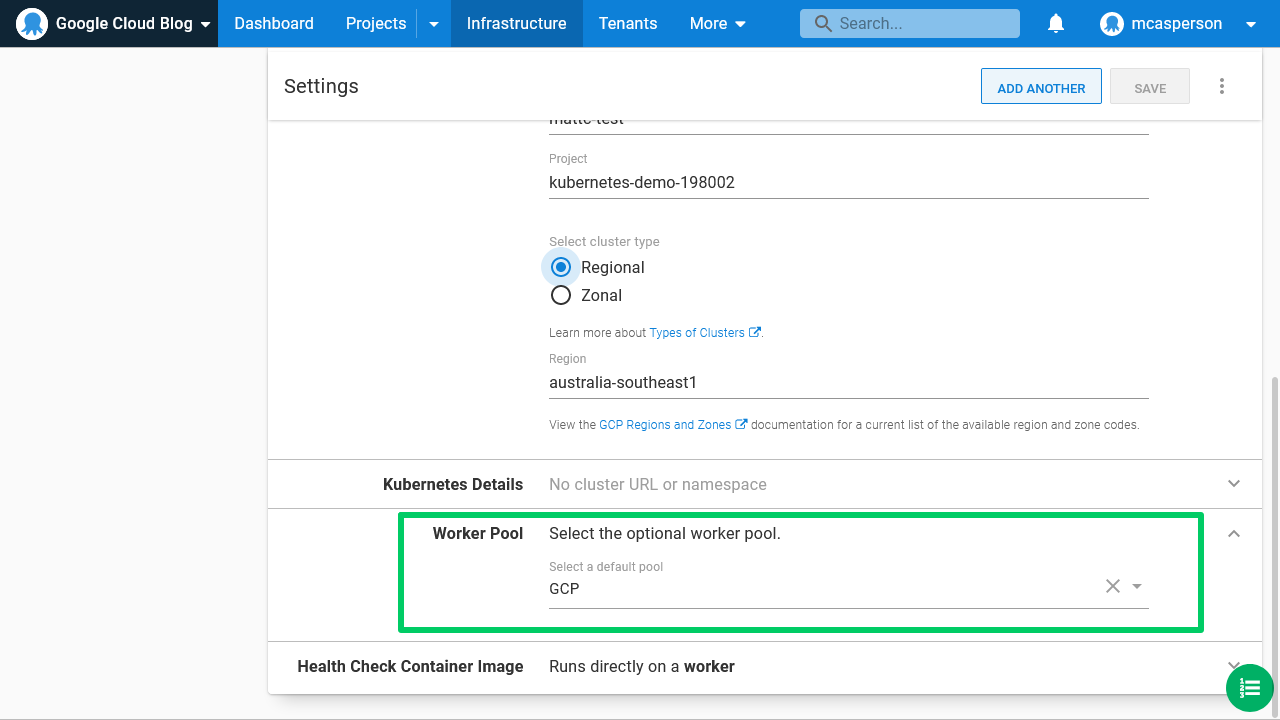Select the Zonal cluster type
This screenshot has width=1280, height=720.
pos(561,295)
